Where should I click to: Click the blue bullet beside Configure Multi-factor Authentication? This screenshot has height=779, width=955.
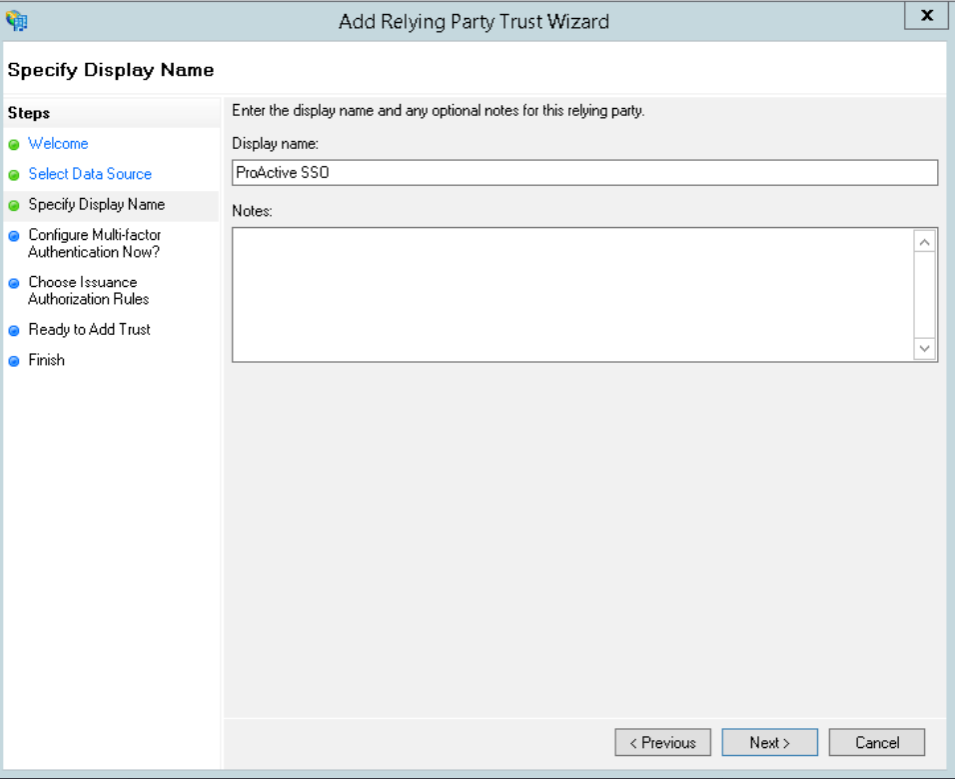pos(14,236)
